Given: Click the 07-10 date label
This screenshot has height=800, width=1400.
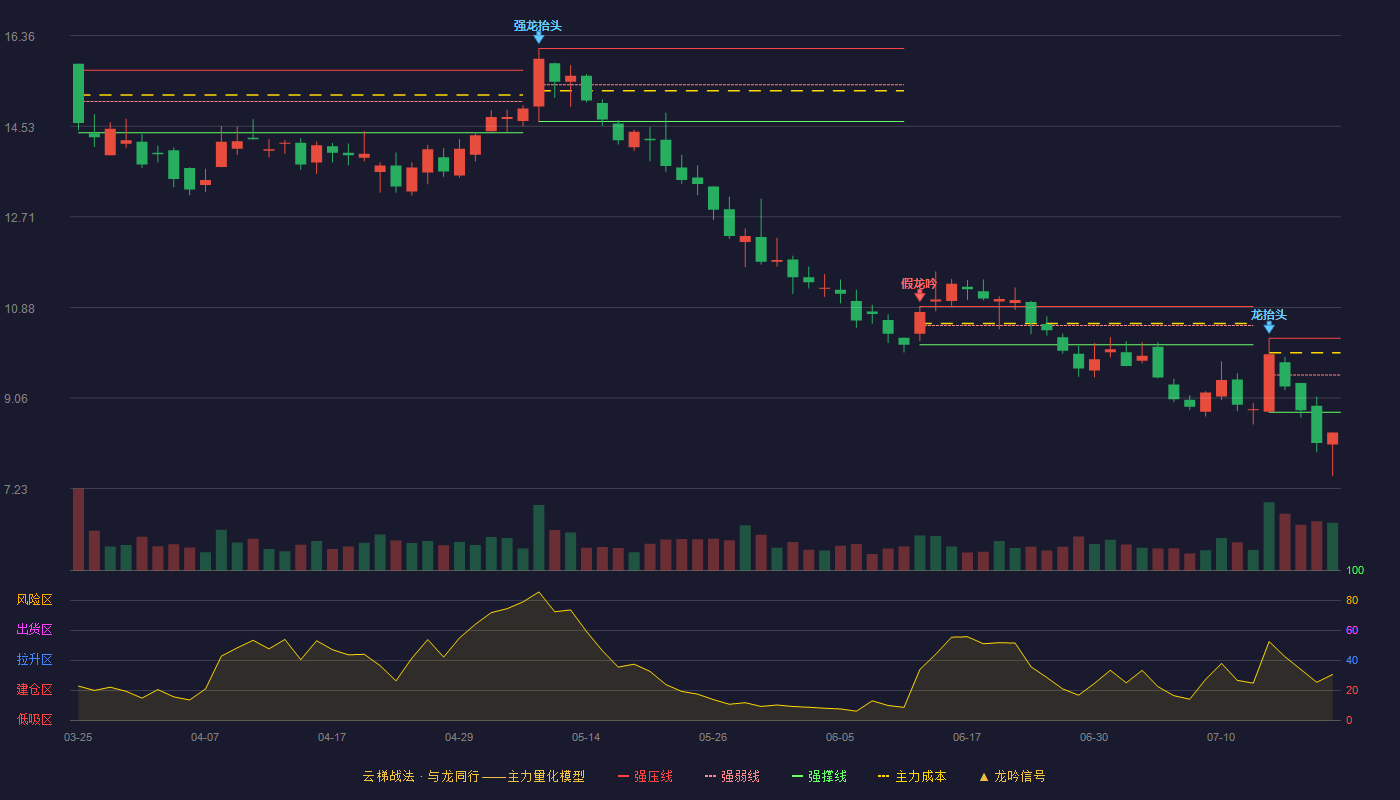Looking at the screenshot, I should tap(1221, 737).
